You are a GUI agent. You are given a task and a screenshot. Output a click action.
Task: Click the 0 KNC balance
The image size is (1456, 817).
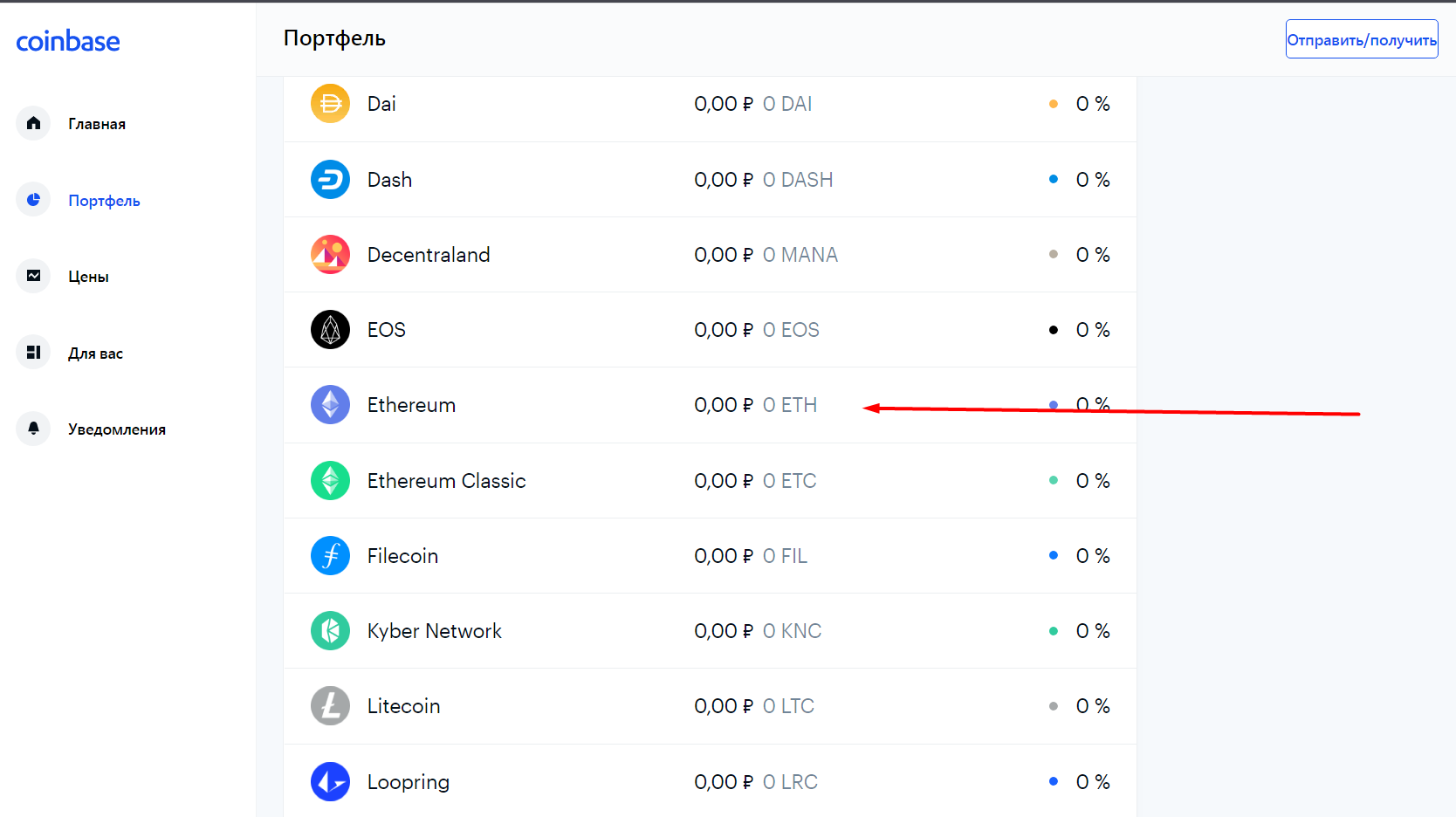pos(792,631)
